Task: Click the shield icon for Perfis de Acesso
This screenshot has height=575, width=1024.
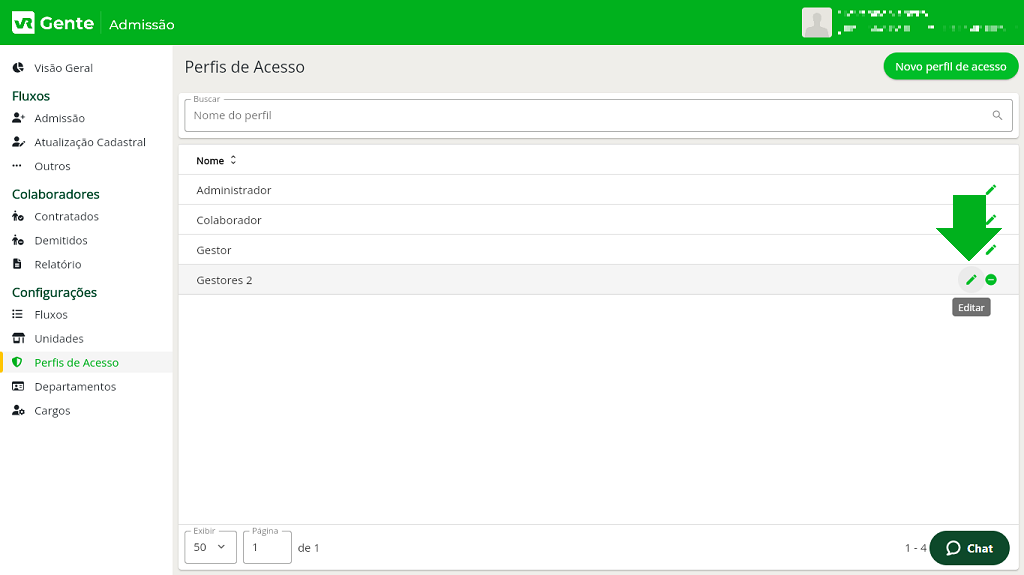Action: point(17,363)
